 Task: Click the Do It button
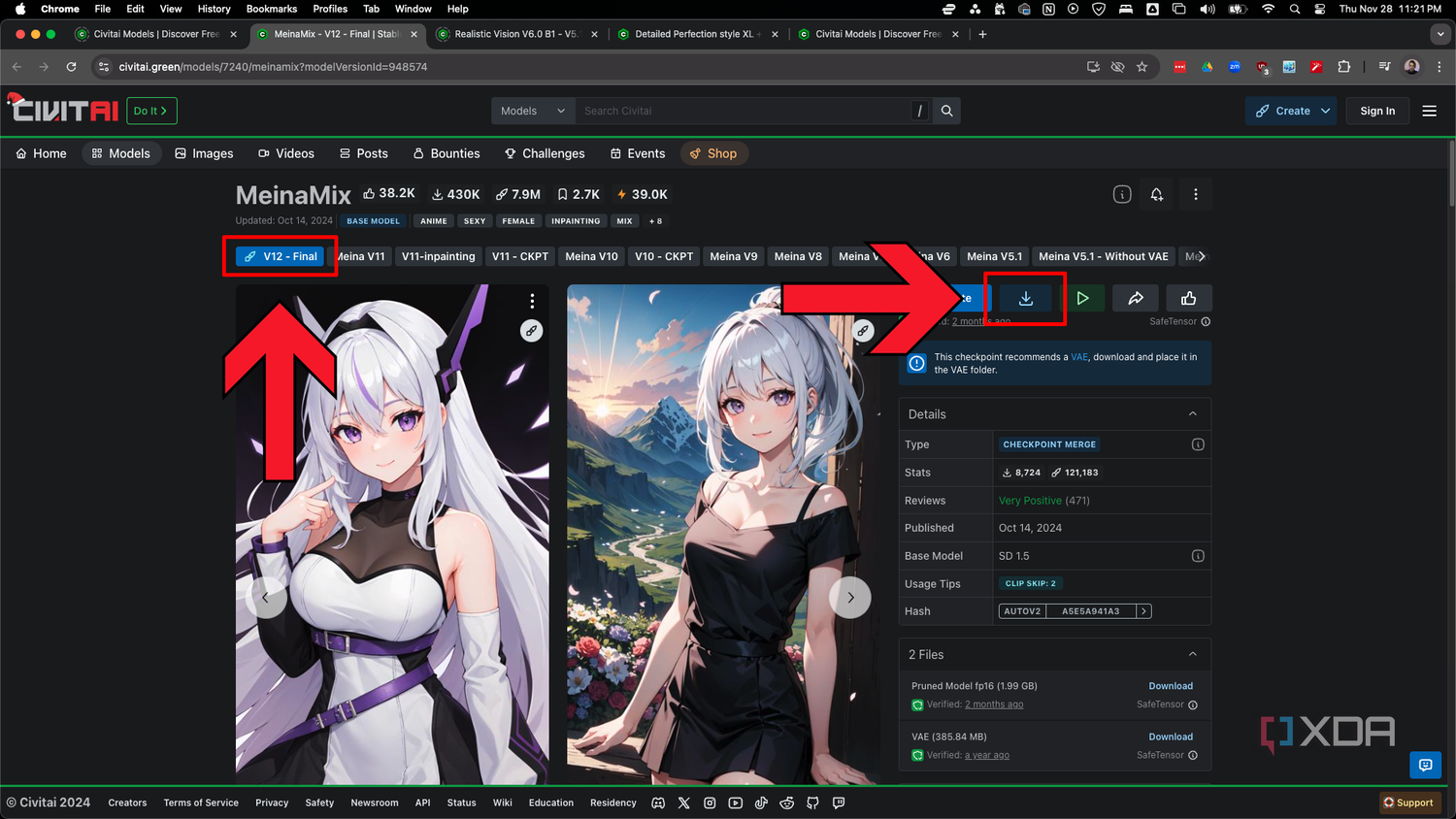151,111
